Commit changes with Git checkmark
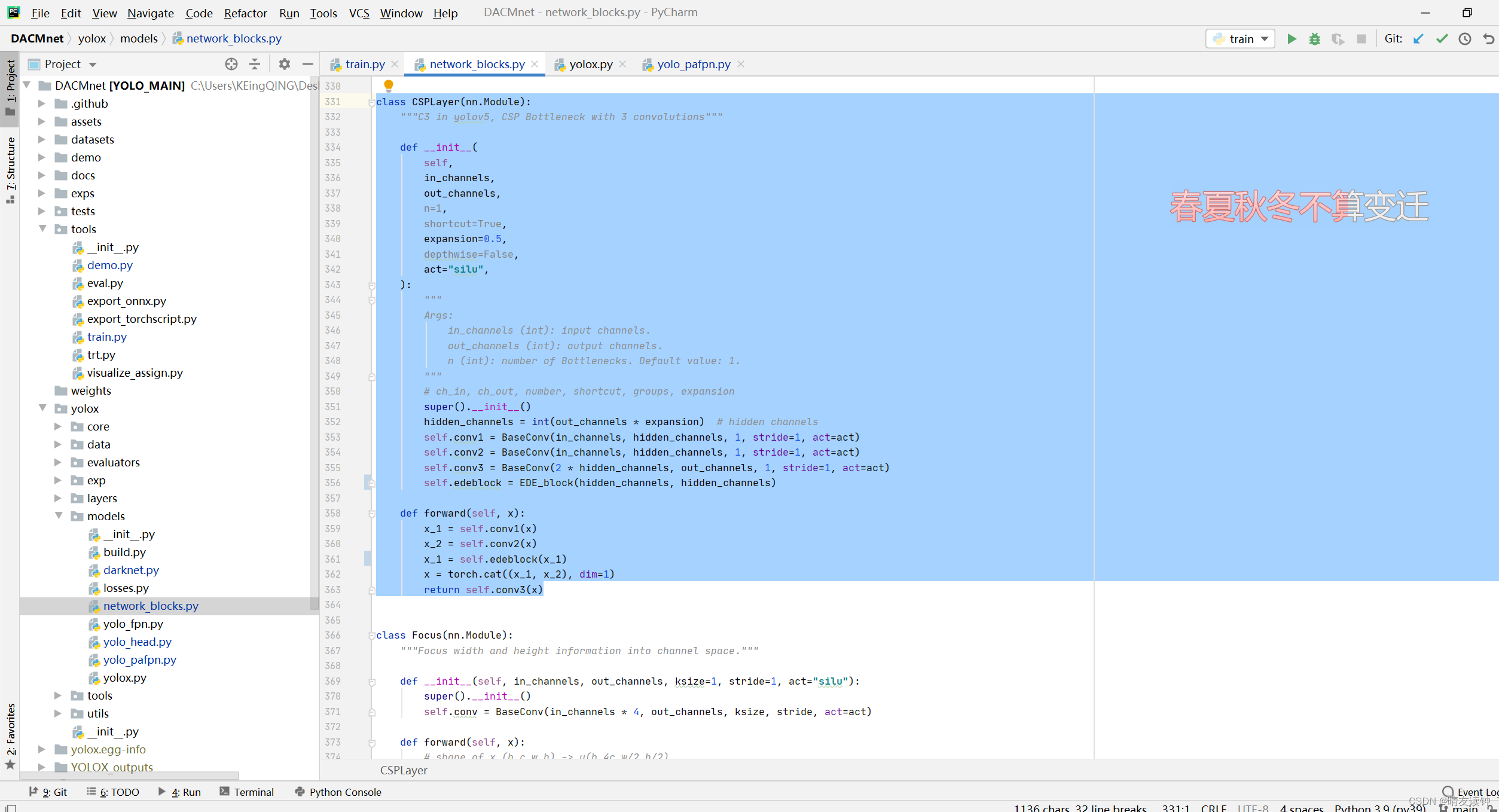Screen dimensions: 1499x812 [x=1442, y=39]
